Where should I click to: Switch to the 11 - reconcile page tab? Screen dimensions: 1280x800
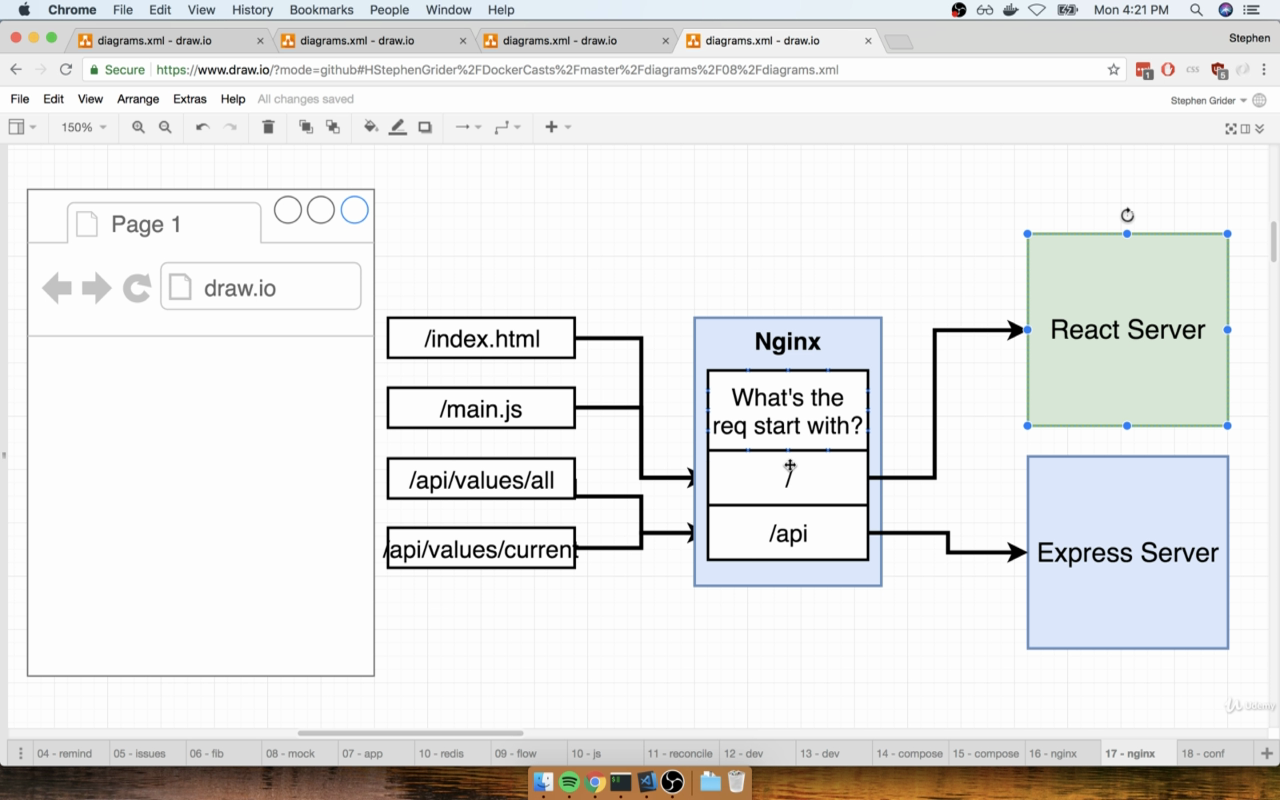pyautogui.click(x=680, y=753)
